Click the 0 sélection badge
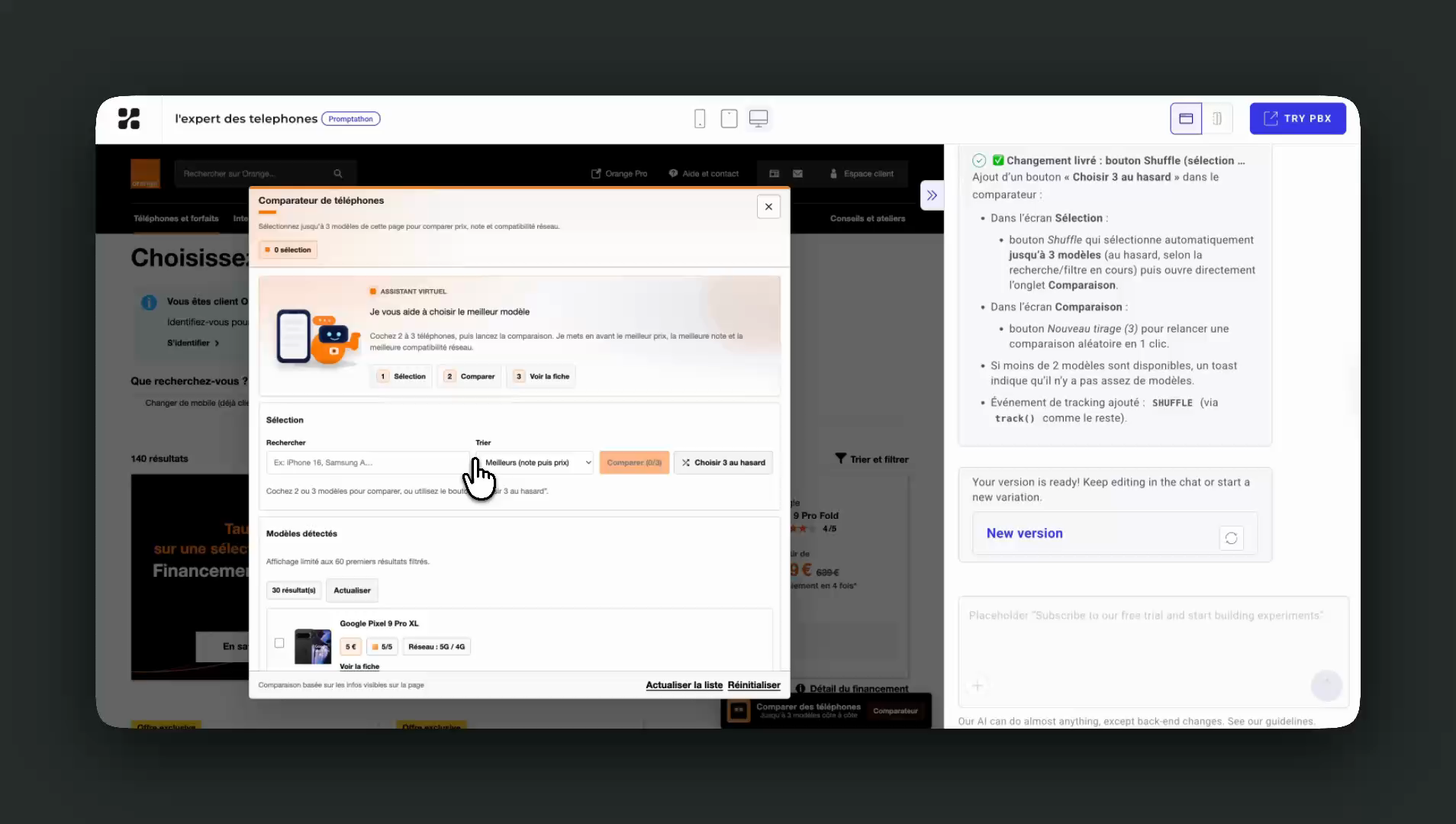Image resolution: width=1456 pixels, height=824 pixels. (288, 249)
